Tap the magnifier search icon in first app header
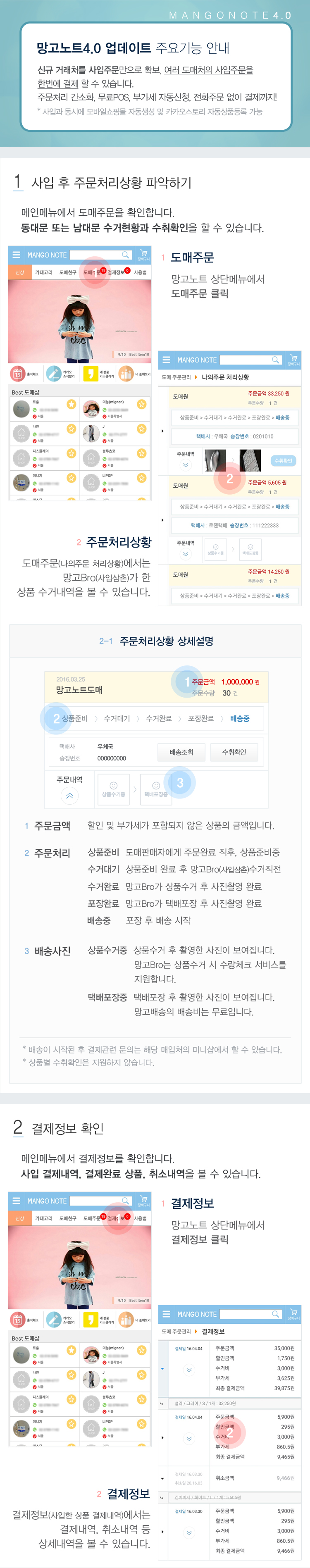Viewport: 310px width, 1568px height. click(x=125, y=255)
